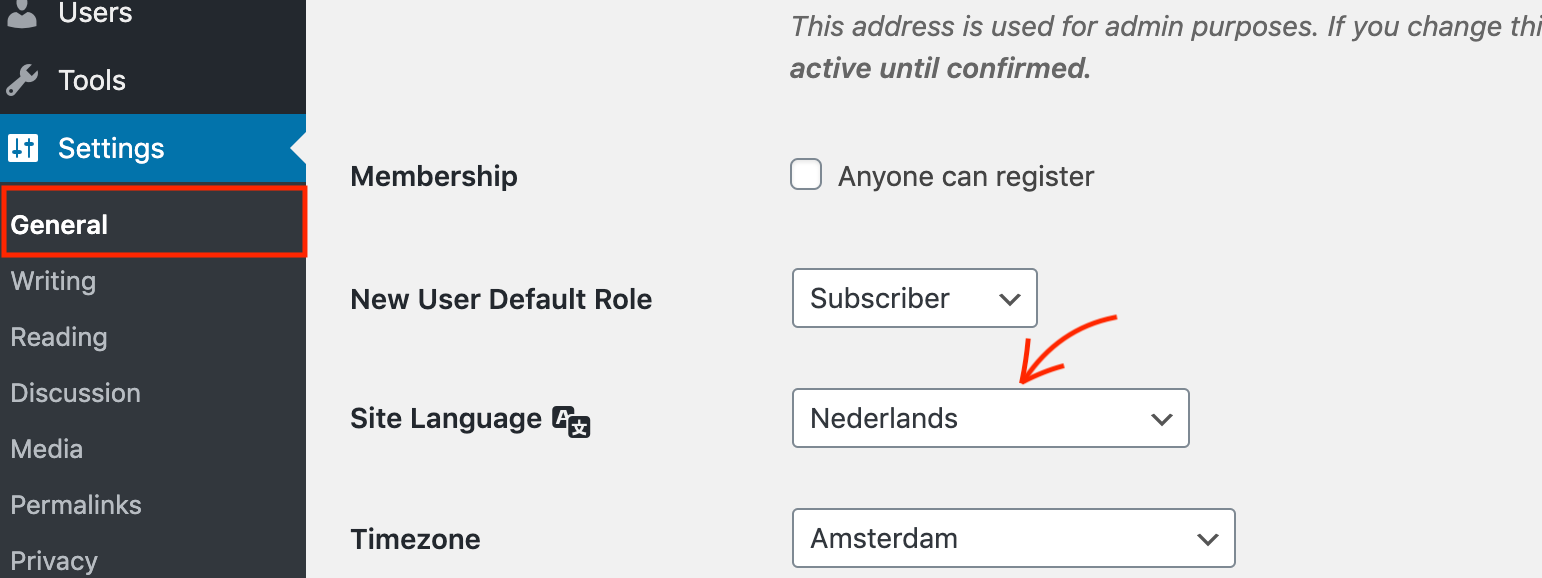Click the Site Language field label
The height and width of the screenshot is (578, 1542).
(446, 418)
